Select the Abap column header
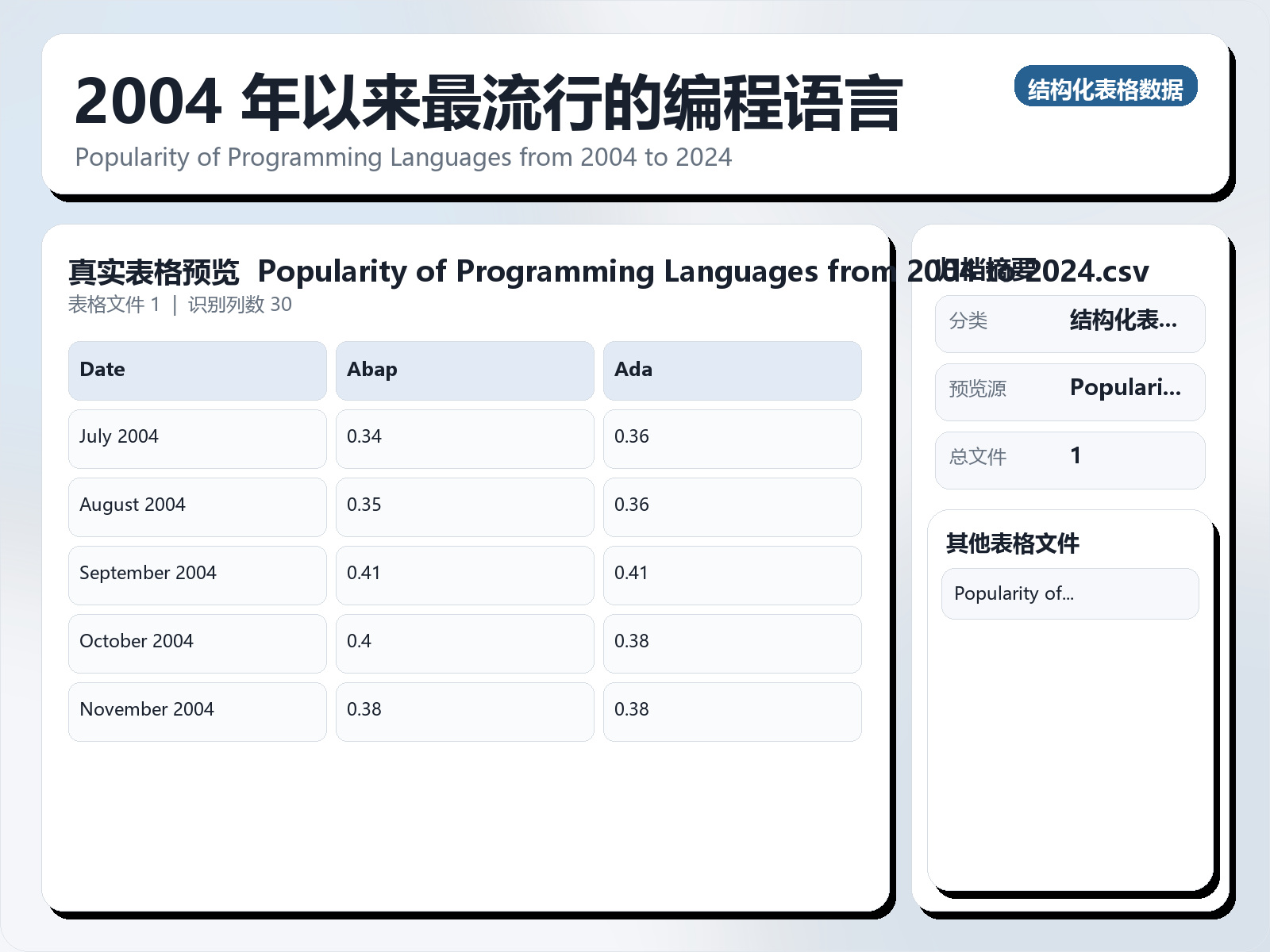This screenshot has width=1270, height=952. tap(464, 370)
